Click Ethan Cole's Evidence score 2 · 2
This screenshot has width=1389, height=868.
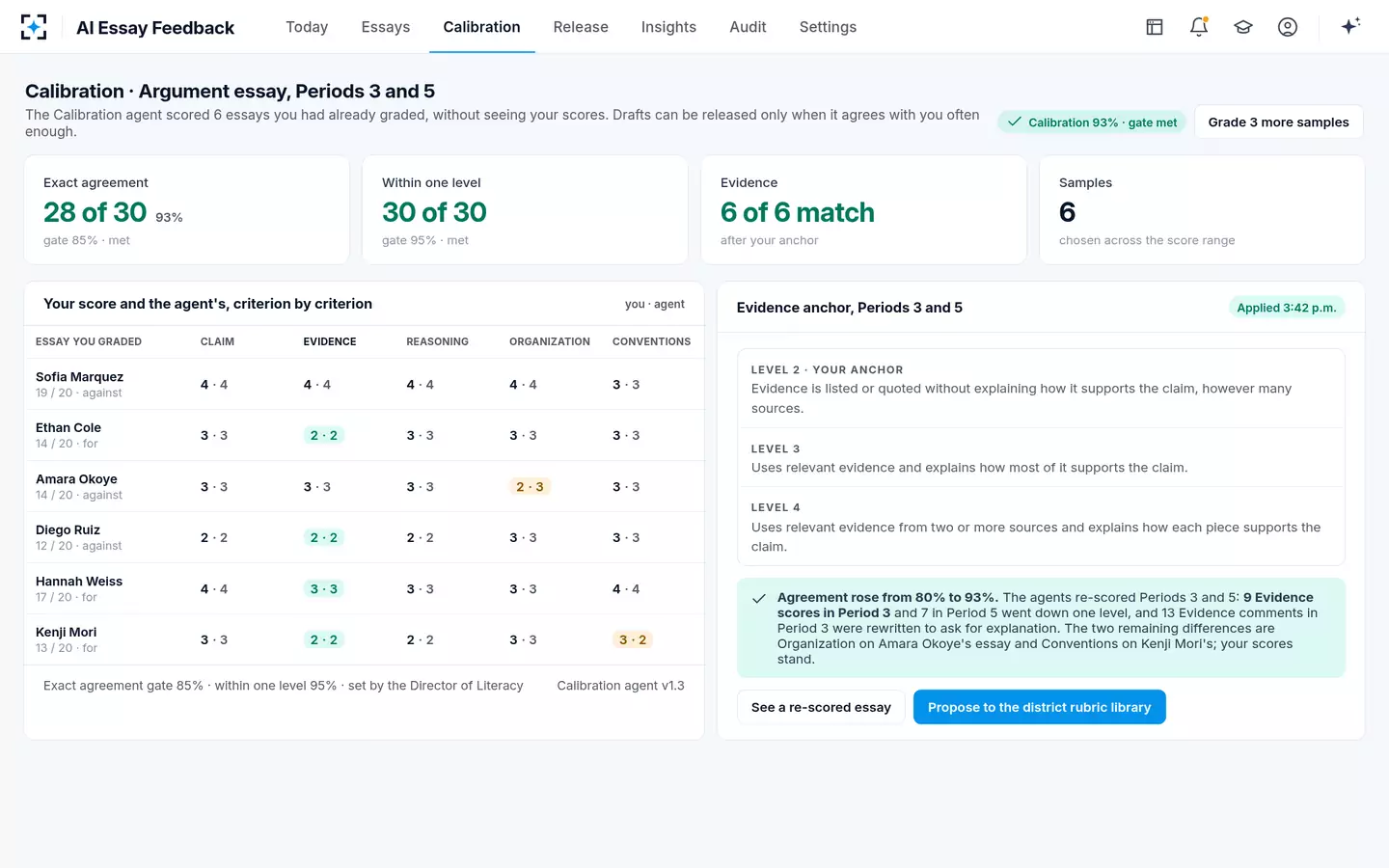coord(324,436)
